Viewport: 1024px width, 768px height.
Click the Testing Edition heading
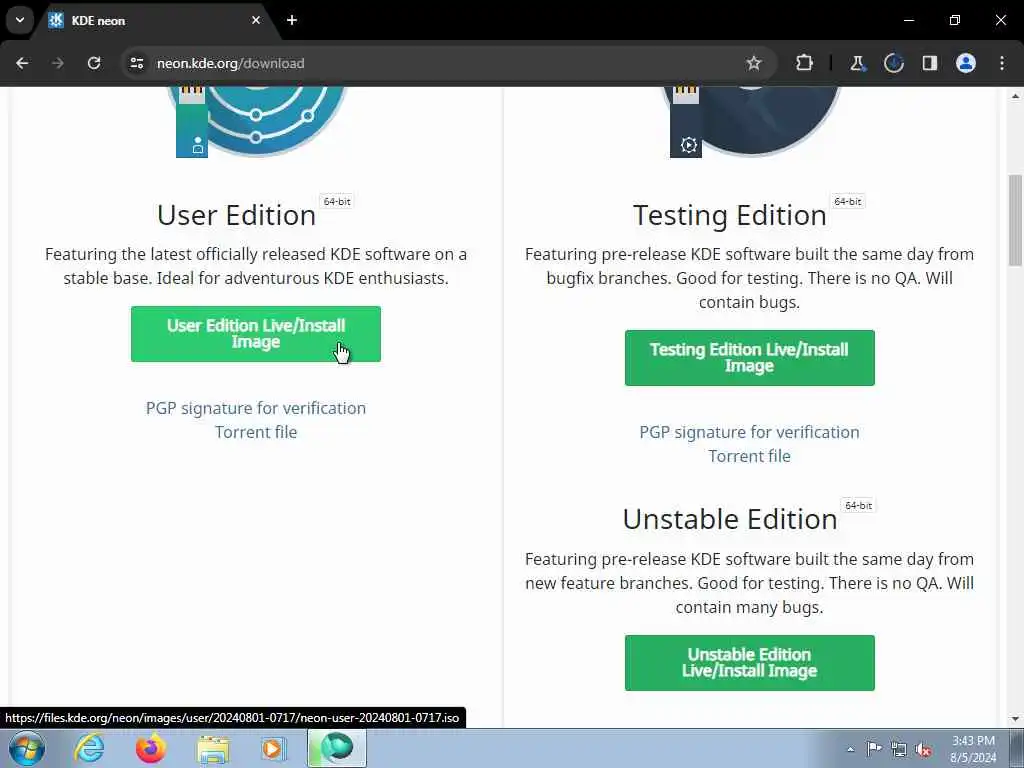click(729, 216)
